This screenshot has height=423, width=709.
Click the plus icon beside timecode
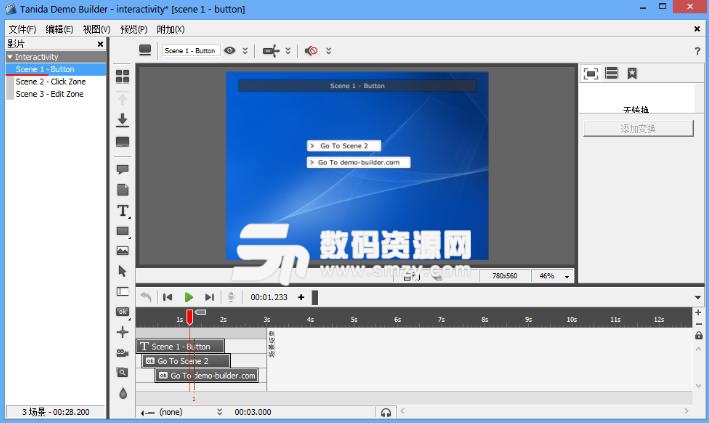click(301, 297)
